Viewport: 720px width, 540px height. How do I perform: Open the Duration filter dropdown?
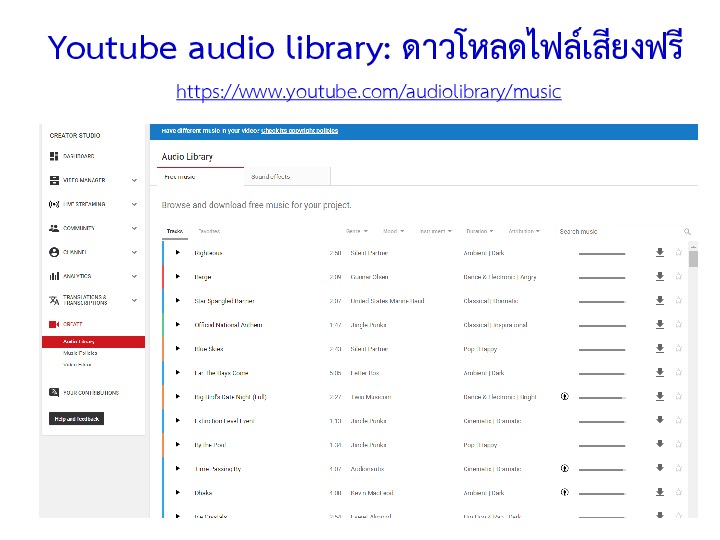480,231
